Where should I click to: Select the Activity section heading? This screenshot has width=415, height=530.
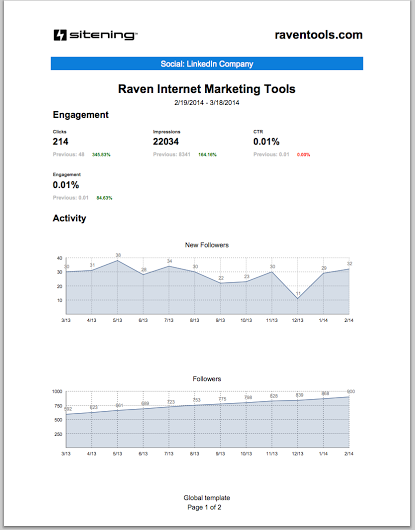point(69,218)
